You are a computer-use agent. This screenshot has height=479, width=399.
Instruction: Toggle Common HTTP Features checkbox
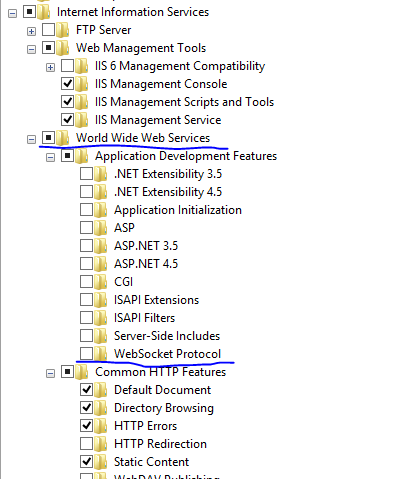[x=67, y=372]
